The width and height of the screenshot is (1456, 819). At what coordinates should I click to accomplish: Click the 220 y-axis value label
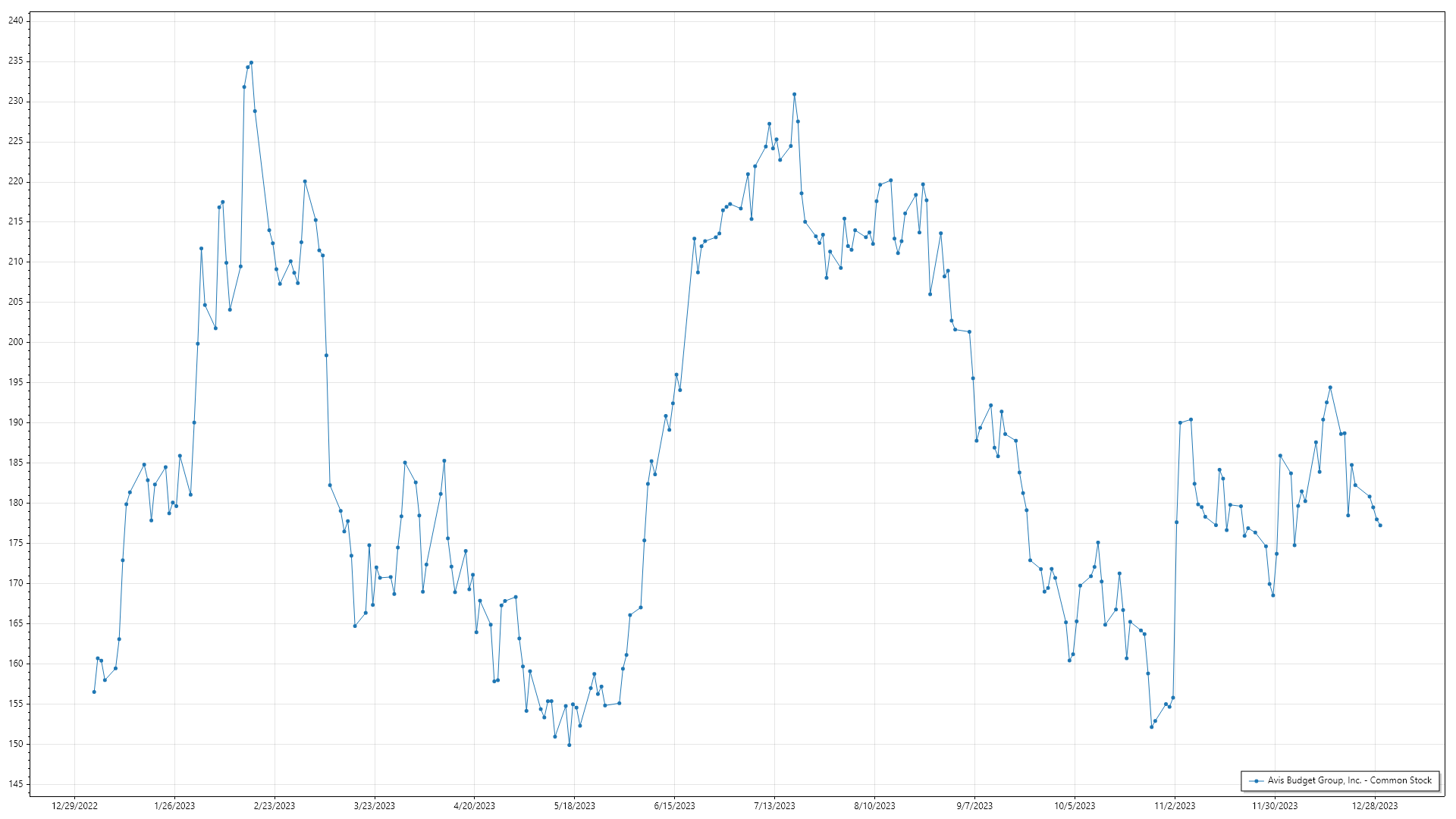[x=15, y=182]
